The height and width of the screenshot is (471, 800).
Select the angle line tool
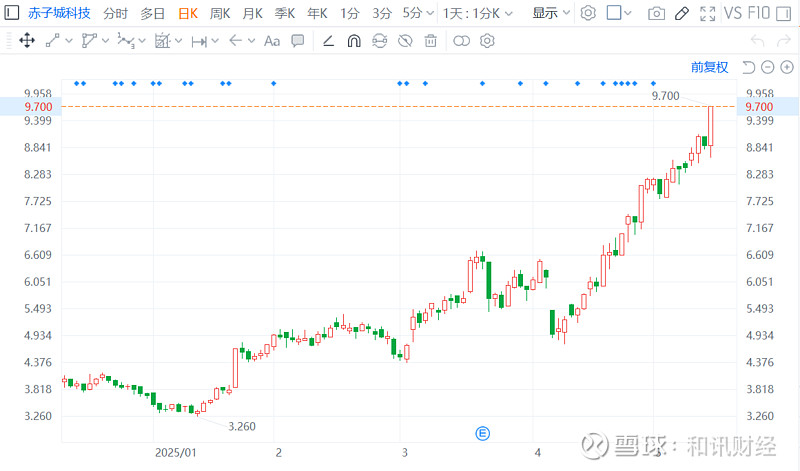click(x=328, y=41)
